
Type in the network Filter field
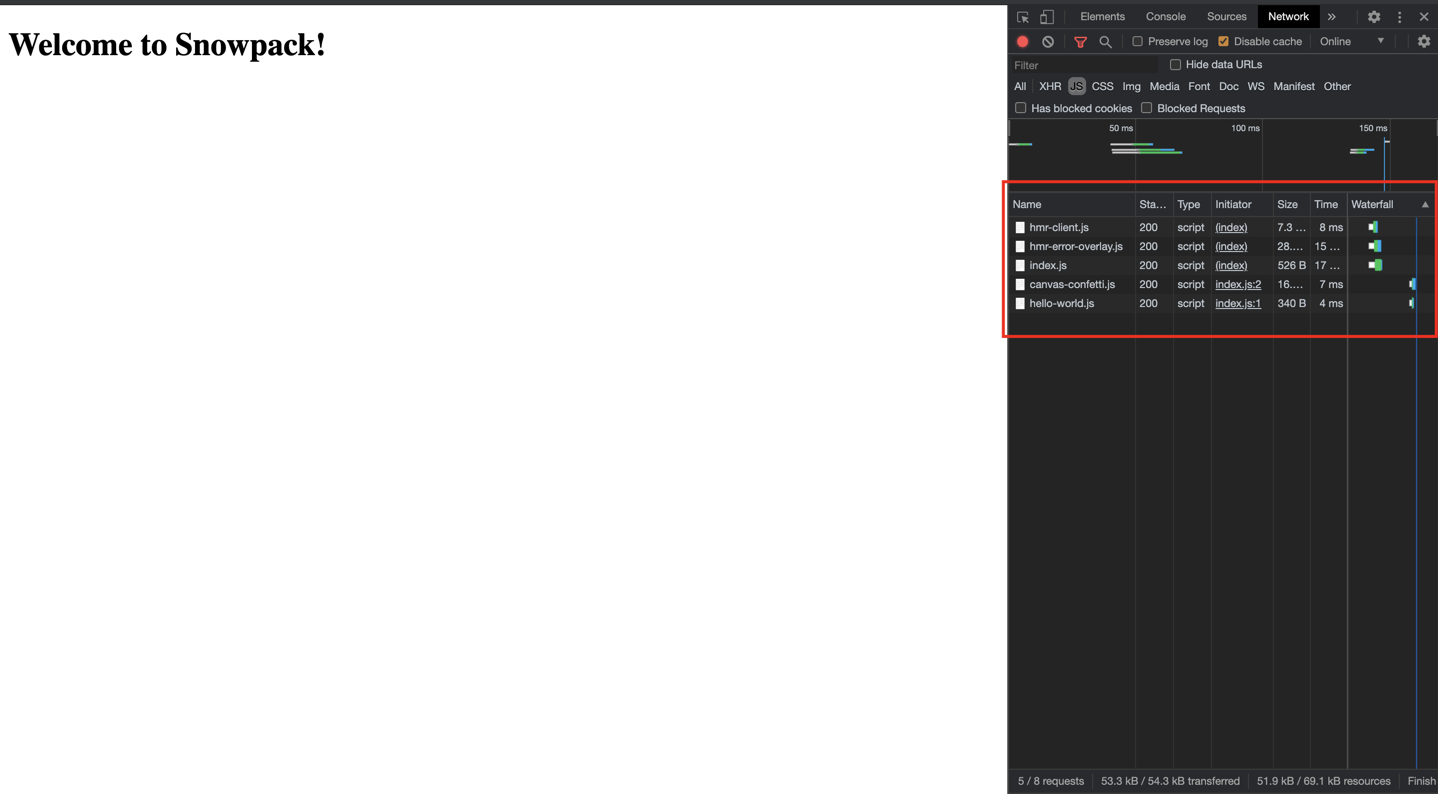[1080, 65]
